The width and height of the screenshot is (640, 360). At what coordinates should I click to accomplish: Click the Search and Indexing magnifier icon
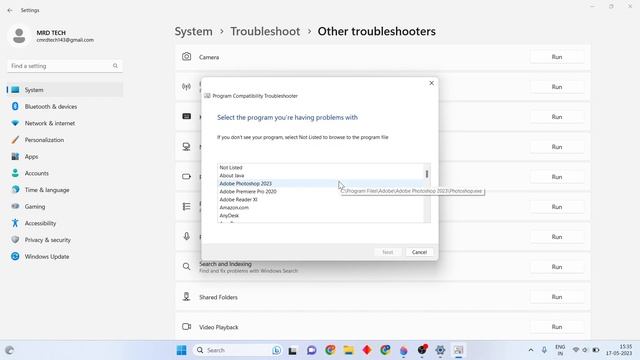tap(187, 267)
